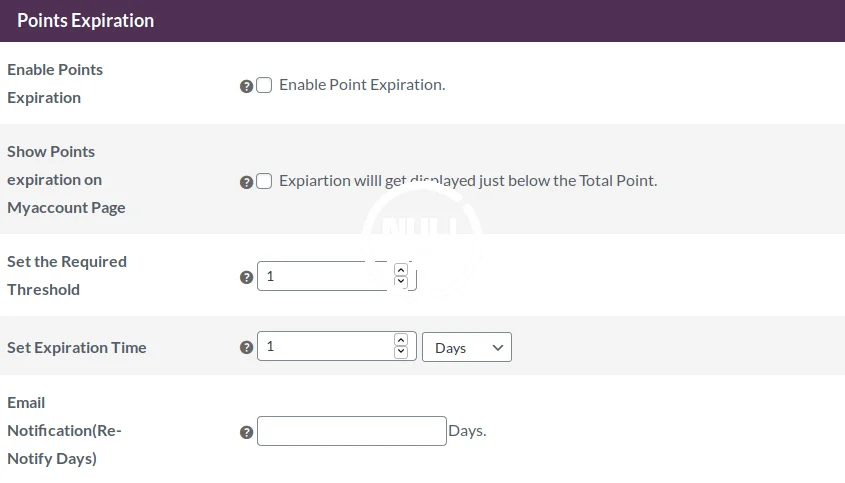Increment the Expiration Time with up arrow

click(401, 340)
